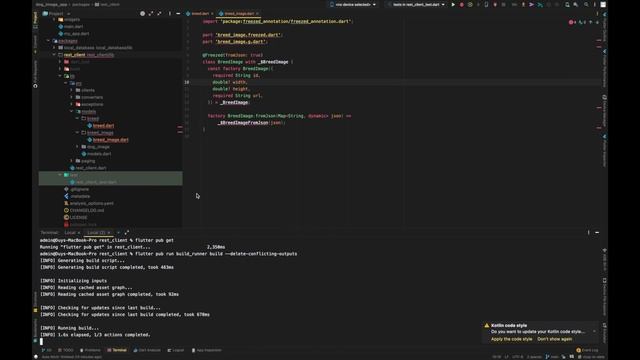The height and width of the screenshot is (360, 640).
Task: Open Terminal panel options menu
Action: (x=588, y=233)
